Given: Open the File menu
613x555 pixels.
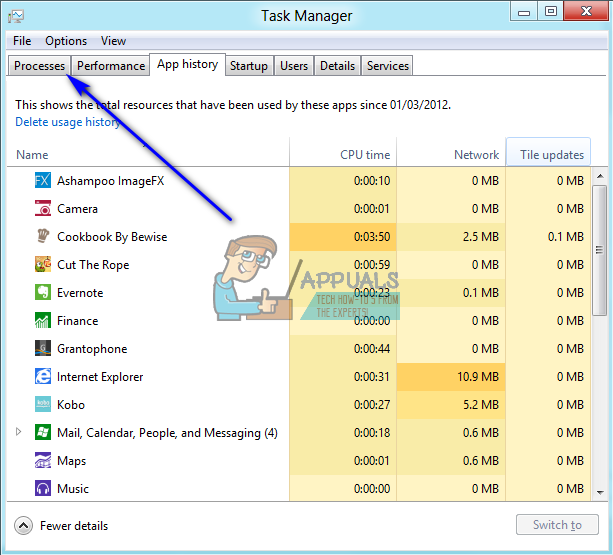Looking at the screenshot, I should (22, 41).
